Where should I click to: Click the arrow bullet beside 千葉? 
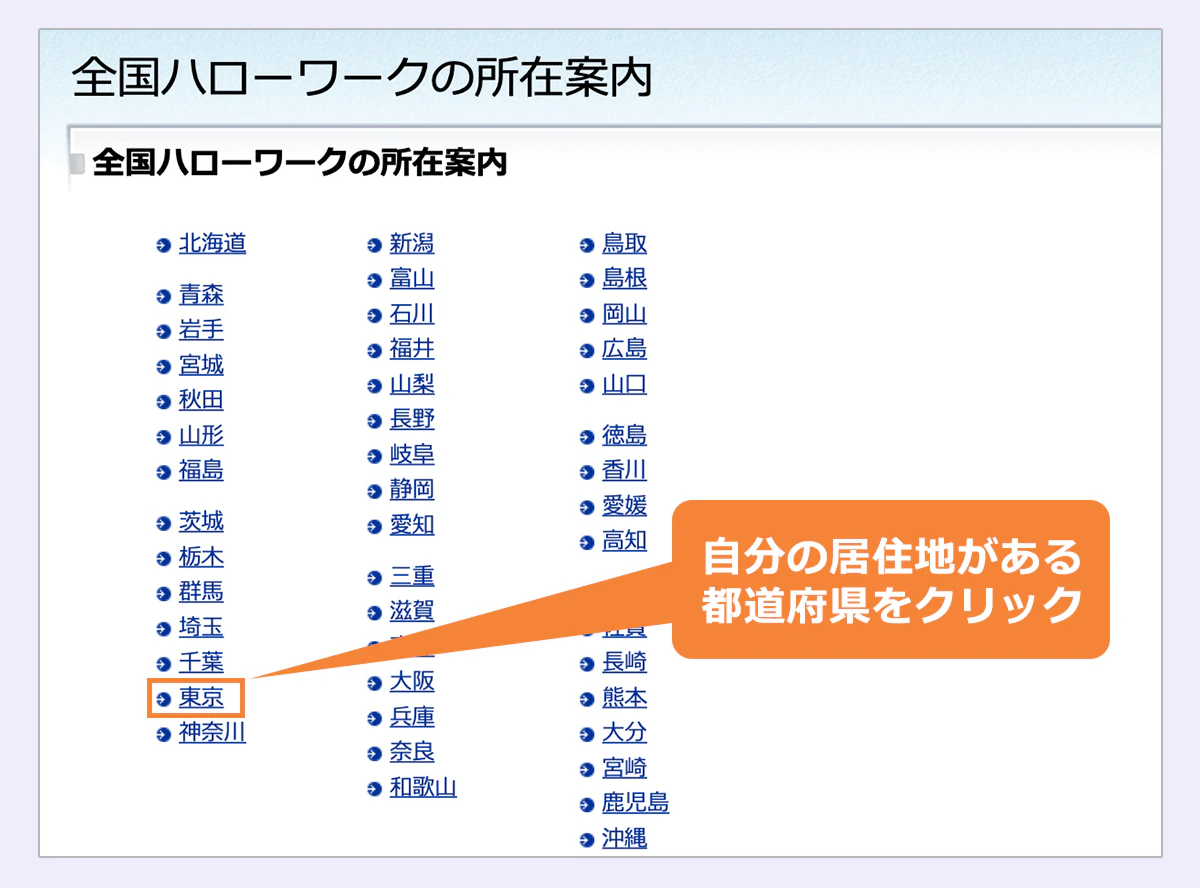pyautogui.click(x=164, y=664)
